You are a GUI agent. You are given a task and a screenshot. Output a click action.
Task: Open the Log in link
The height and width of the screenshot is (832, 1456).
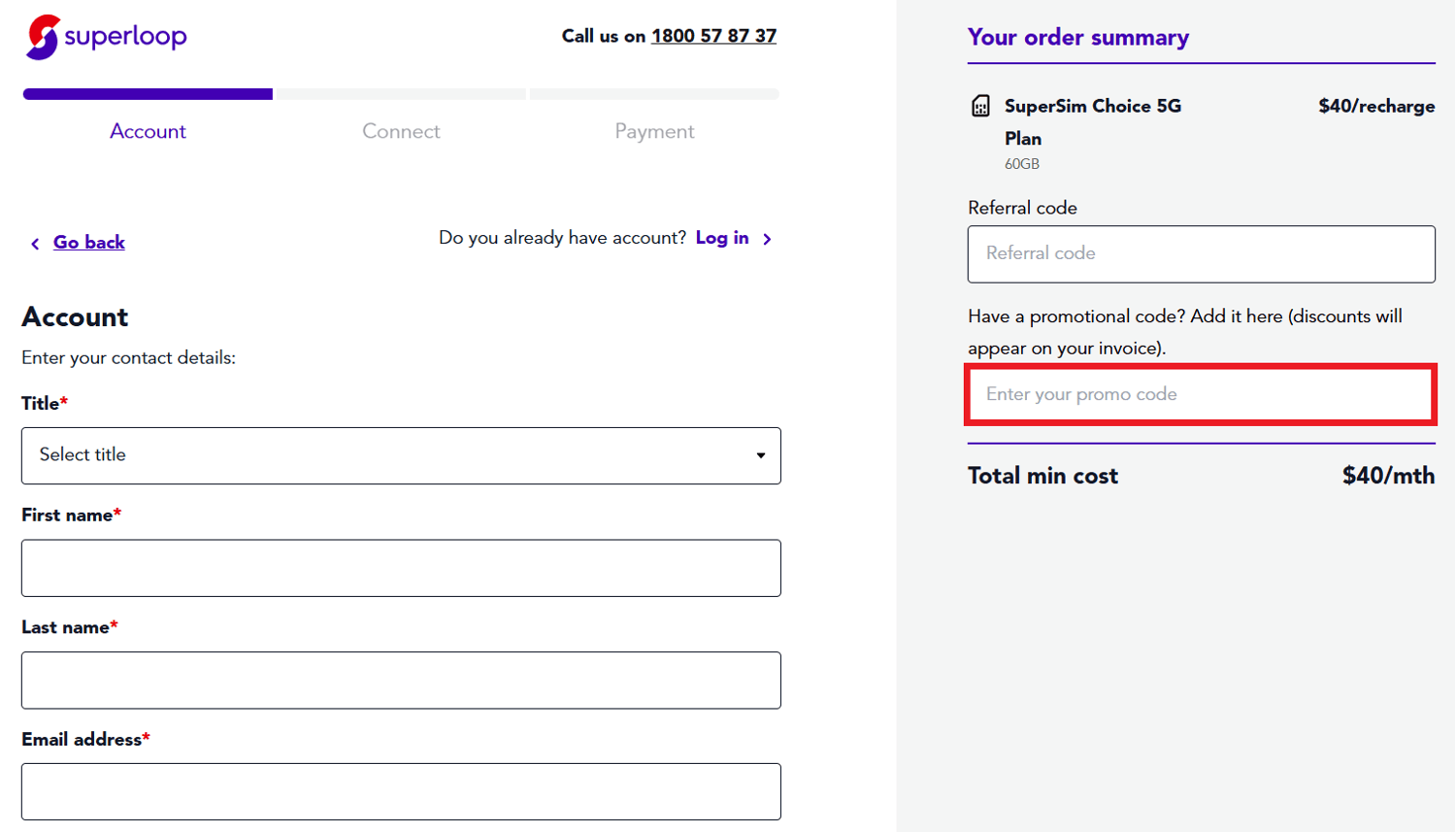(722, 238)
